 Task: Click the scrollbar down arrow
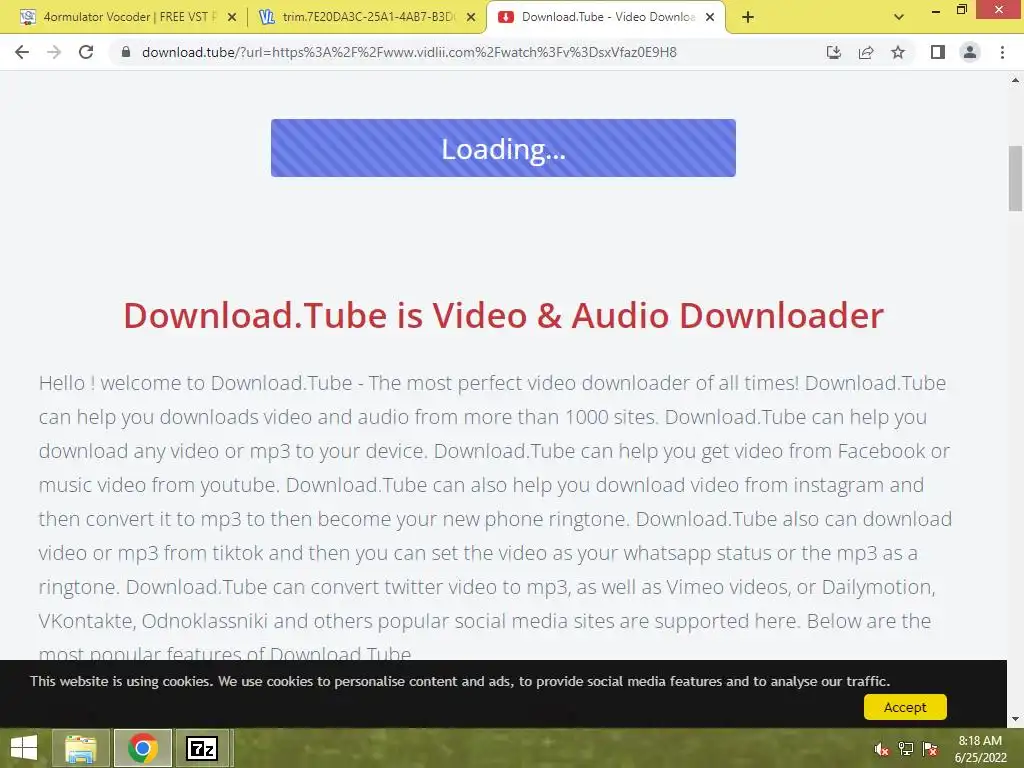pyautogui.click(x=1015, y=719)
